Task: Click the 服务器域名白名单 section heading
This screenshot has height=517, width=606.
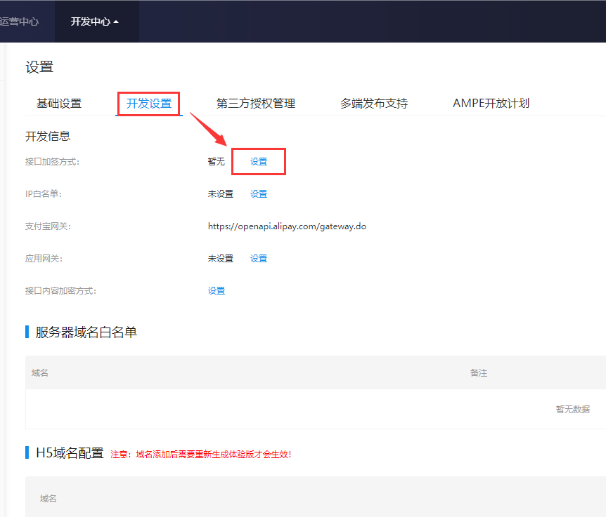Action: 86,332
